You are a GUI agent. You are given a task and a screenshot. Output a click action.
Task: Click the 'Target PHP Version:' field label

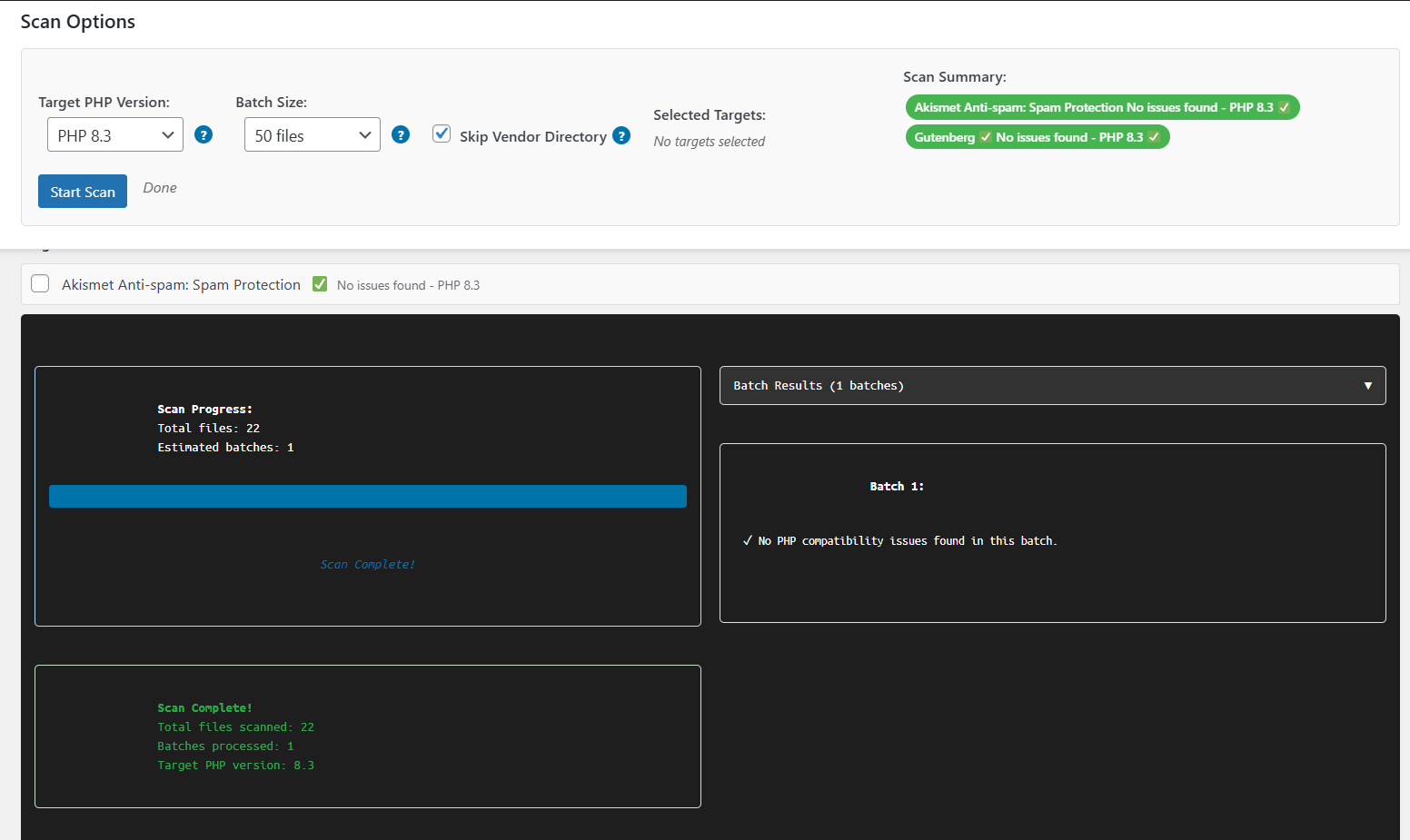pos(104,102)
